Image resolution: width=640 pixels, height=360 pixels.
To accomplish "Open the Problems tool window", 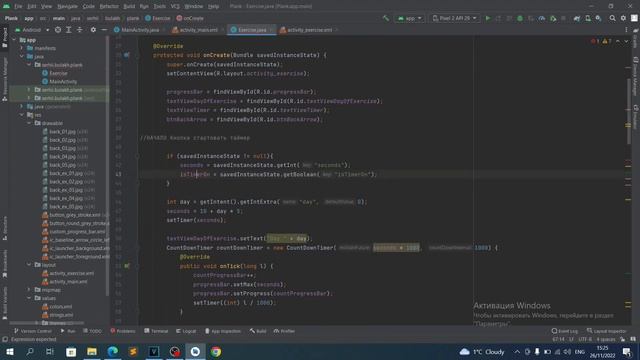I will (123, 331).
